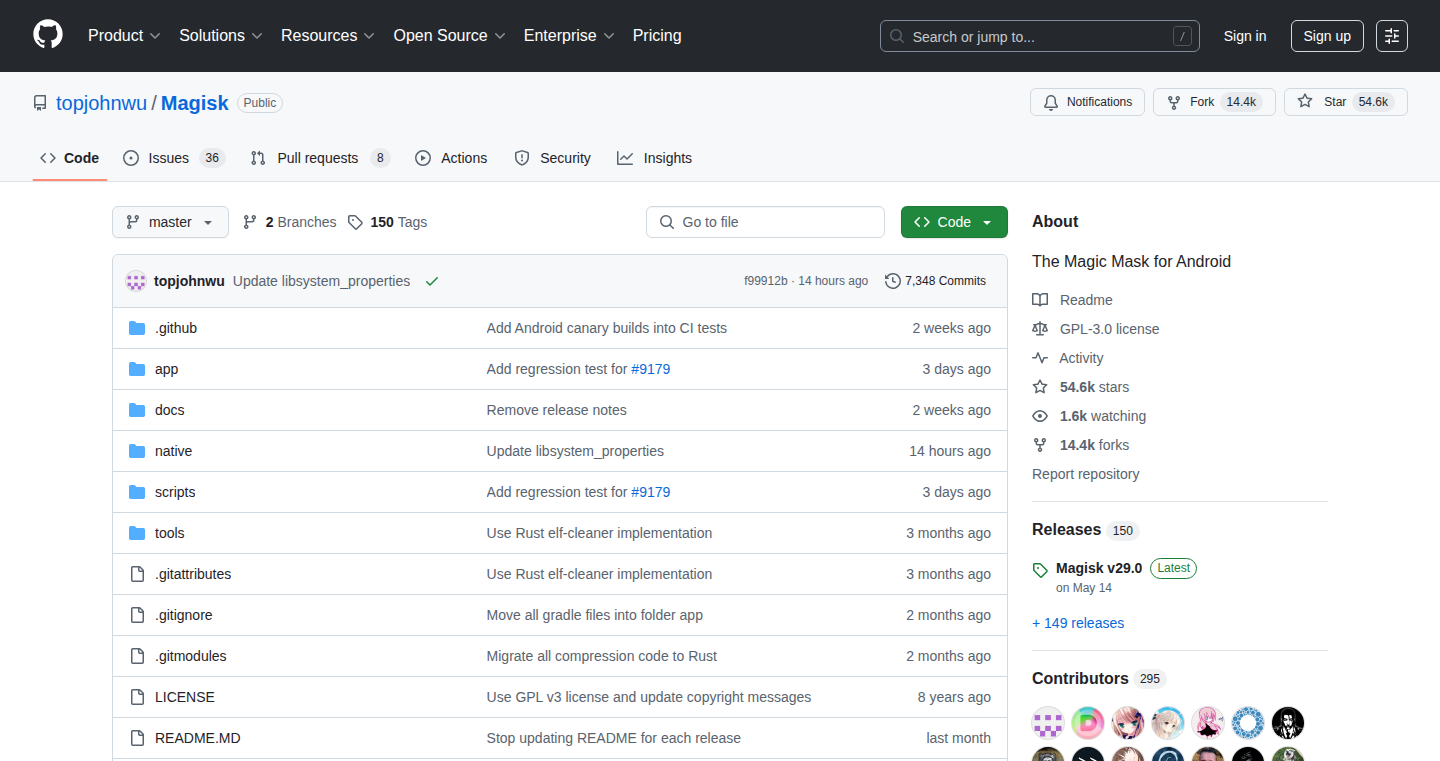1440x761 pixels.
Task: Expand the Enterprise menu
Action: (x=569, y=35)
